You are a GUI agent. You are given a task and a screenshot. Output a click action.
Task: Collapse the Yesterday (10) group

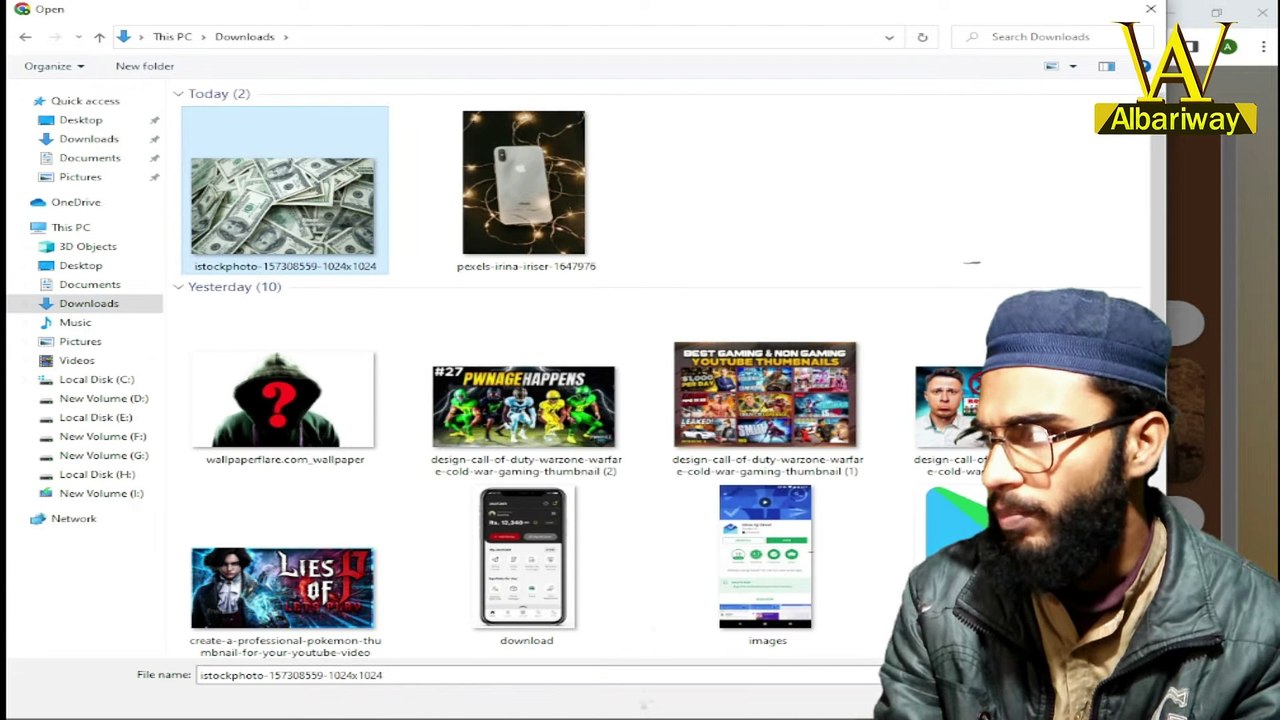178,287
